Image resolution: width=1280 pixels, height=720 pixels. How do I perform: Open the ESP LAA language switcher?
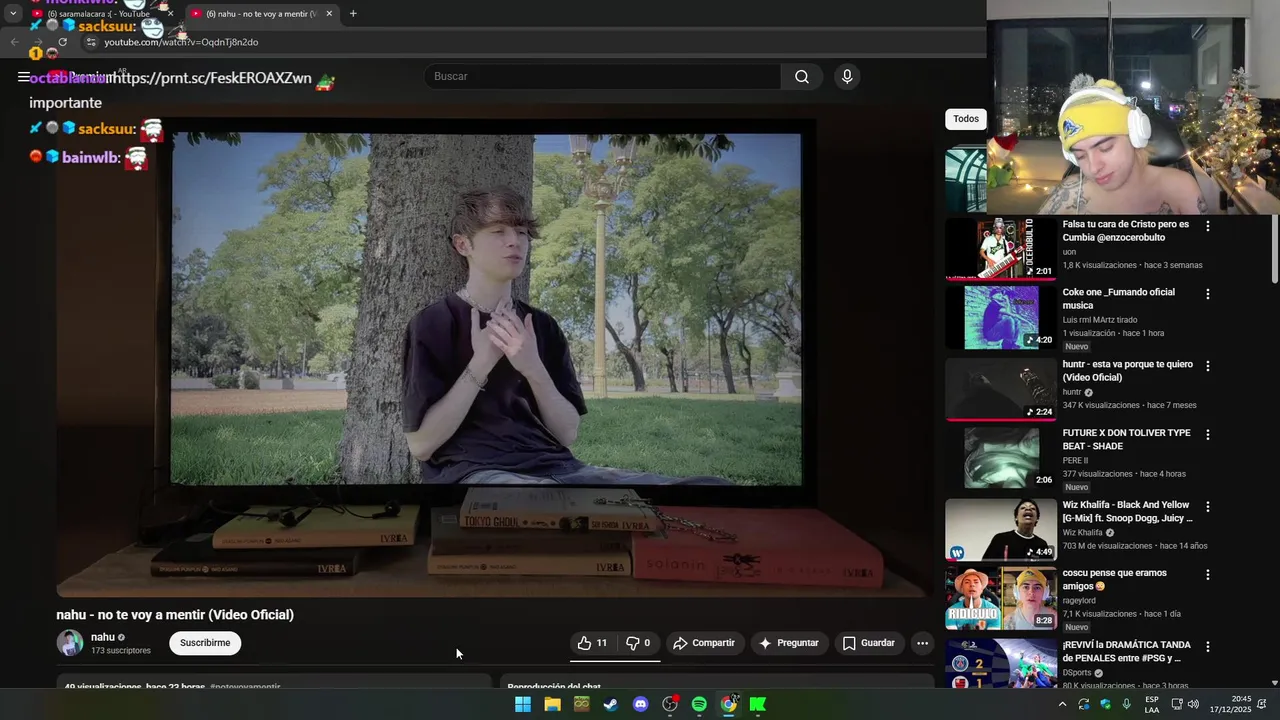(1152, 704)
